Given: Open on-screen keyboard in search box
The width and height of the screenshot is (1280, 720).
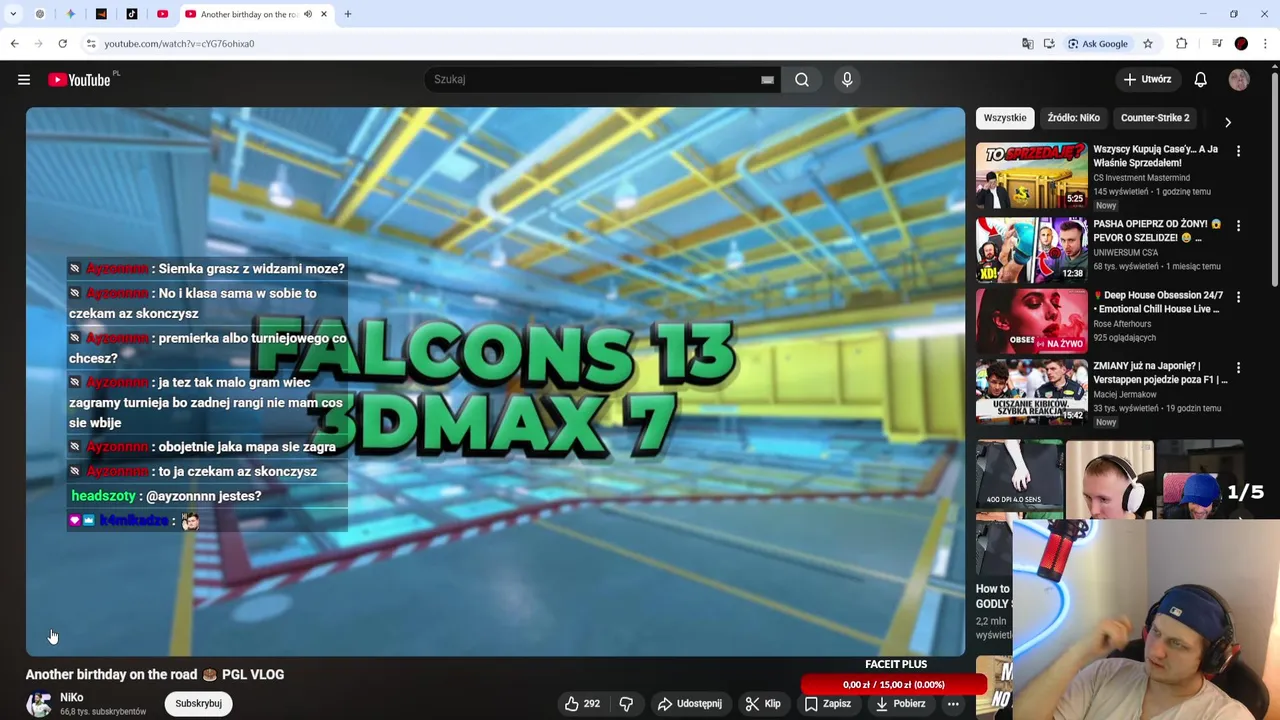Looking at the screenshot, I should (767, 80).
